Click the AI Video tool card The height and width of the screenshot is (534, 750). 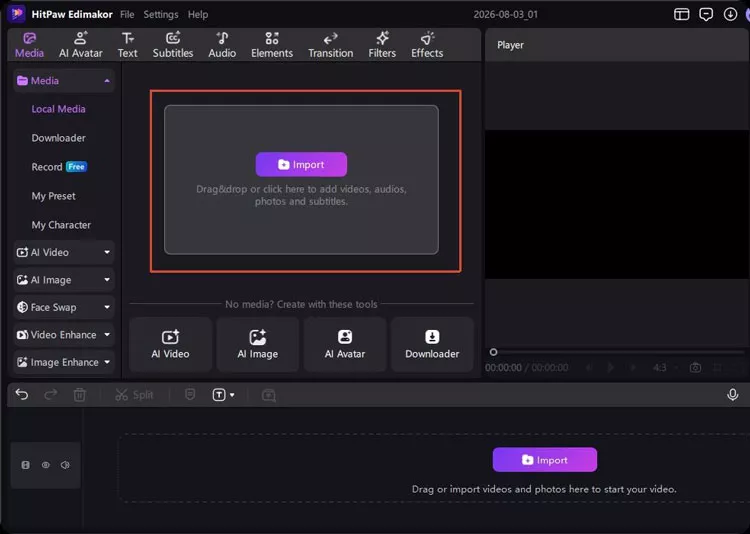pos(170,345)
